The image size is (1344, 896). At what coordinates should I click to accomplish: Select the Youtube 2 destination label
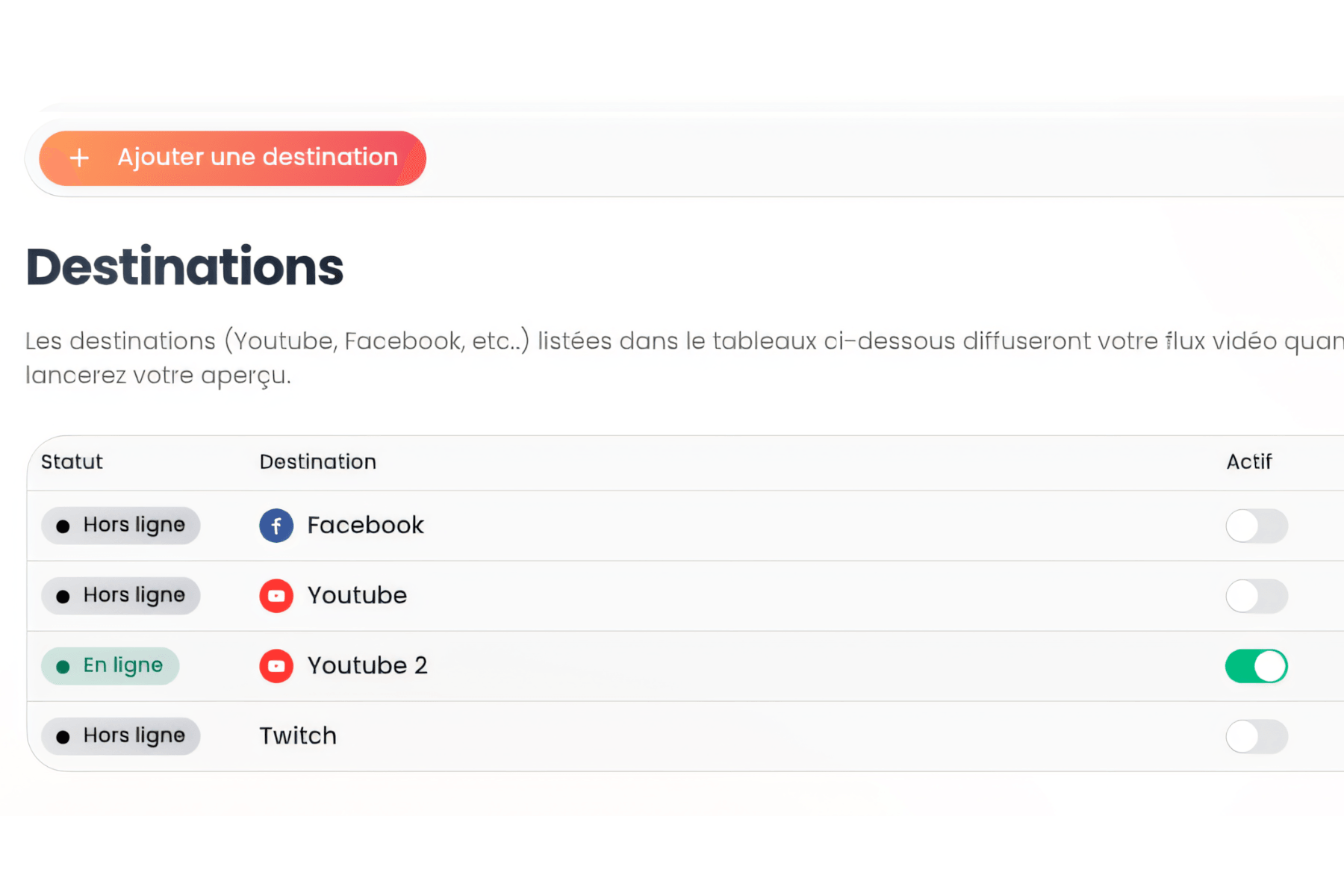pyautogui.click(x=367, y=665)
